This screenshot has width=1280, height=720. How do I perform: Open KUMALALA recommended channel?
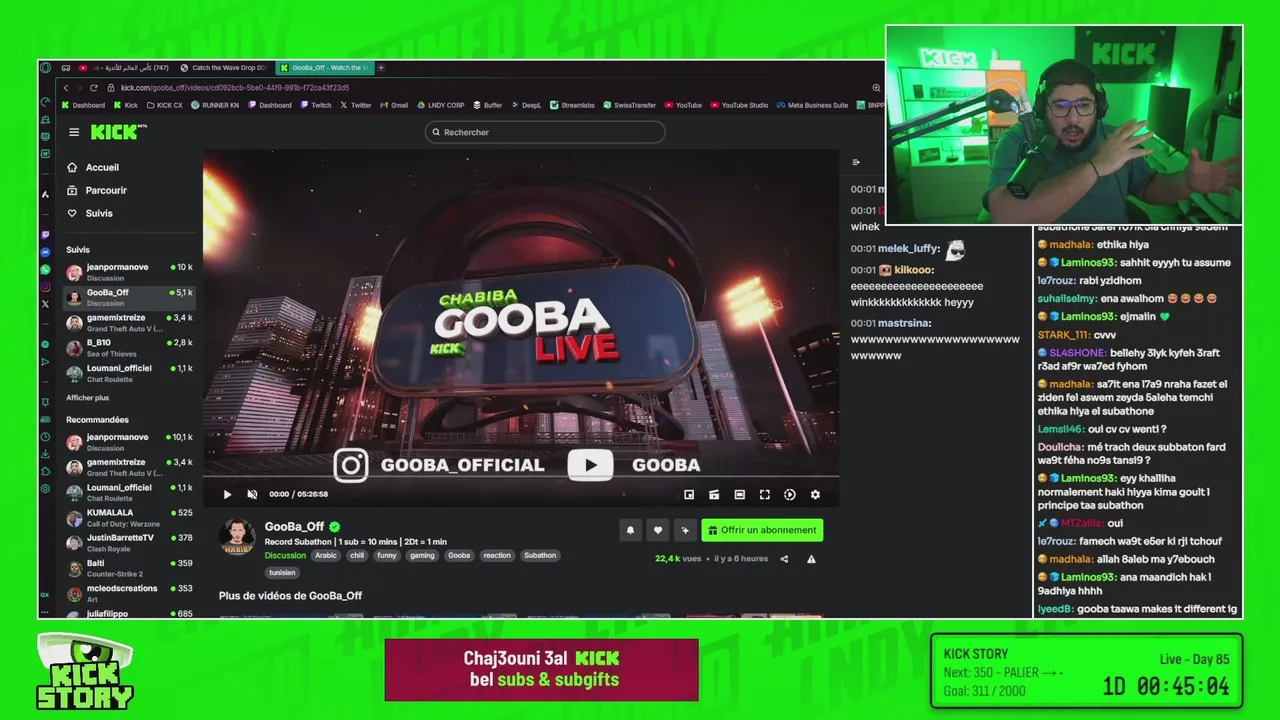(129, 517)
